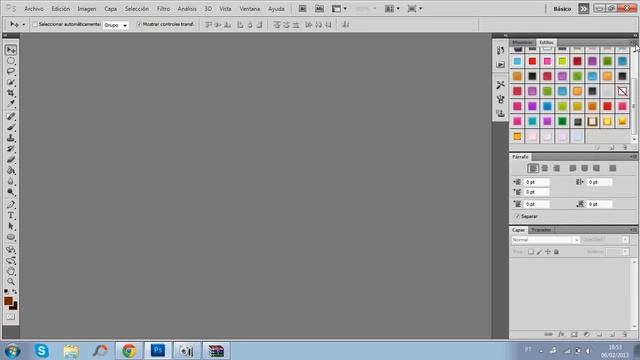Enable justify all in Párrafo panel

[x=612, y=168]
